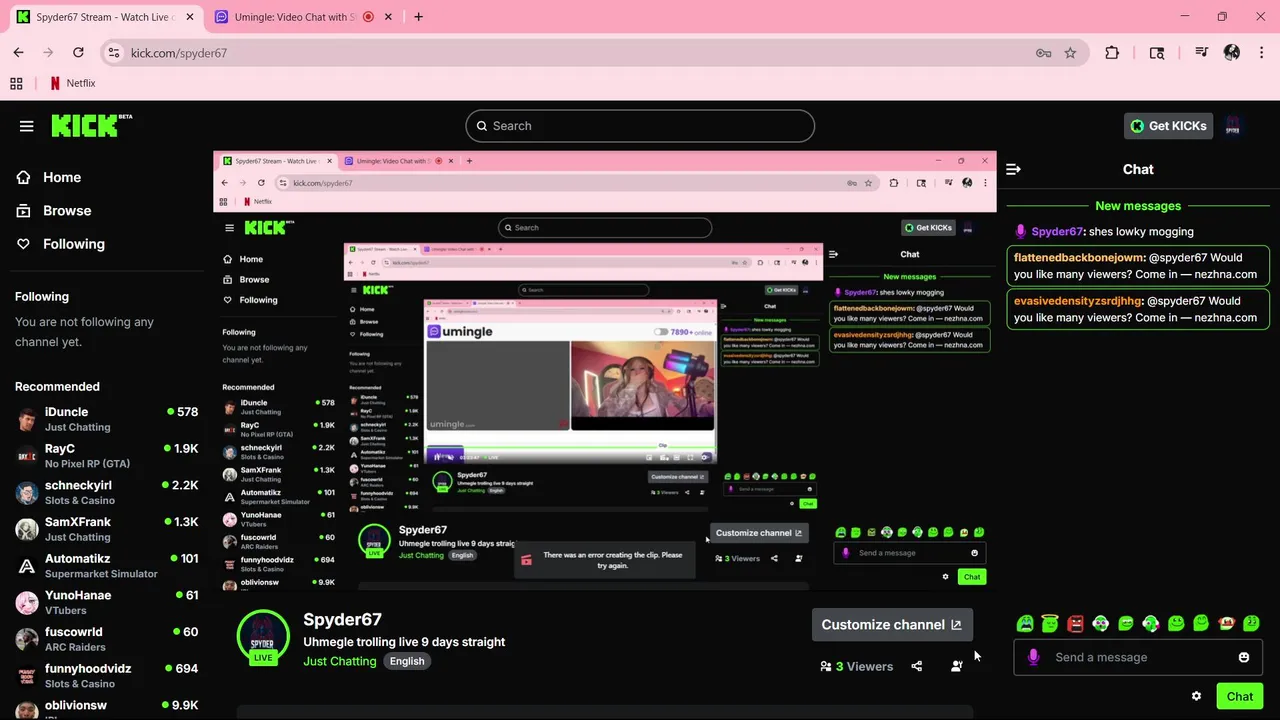The height and width of the screenshot is (720, 1280).
Task: Open saved passwords key icon
Action: (x=1044, y=53)
